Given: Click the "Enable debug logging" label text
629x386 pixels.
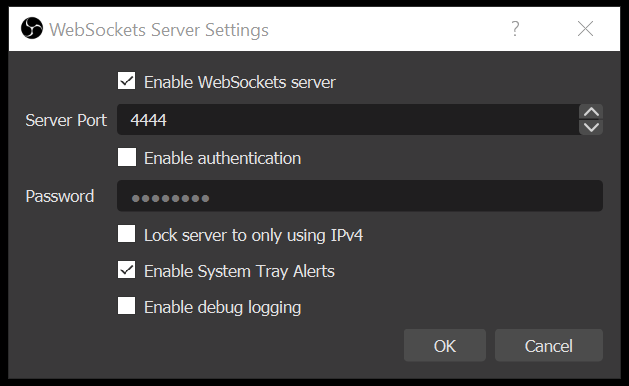Looking at the screenshot, I should pos(222,308).
